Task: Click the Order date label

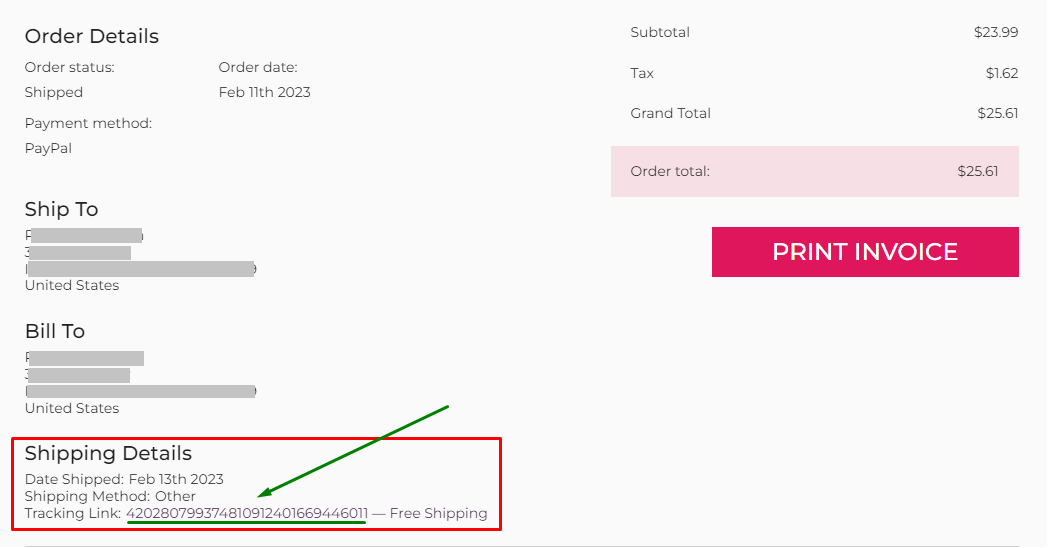Action: click(x=258, y=68)
